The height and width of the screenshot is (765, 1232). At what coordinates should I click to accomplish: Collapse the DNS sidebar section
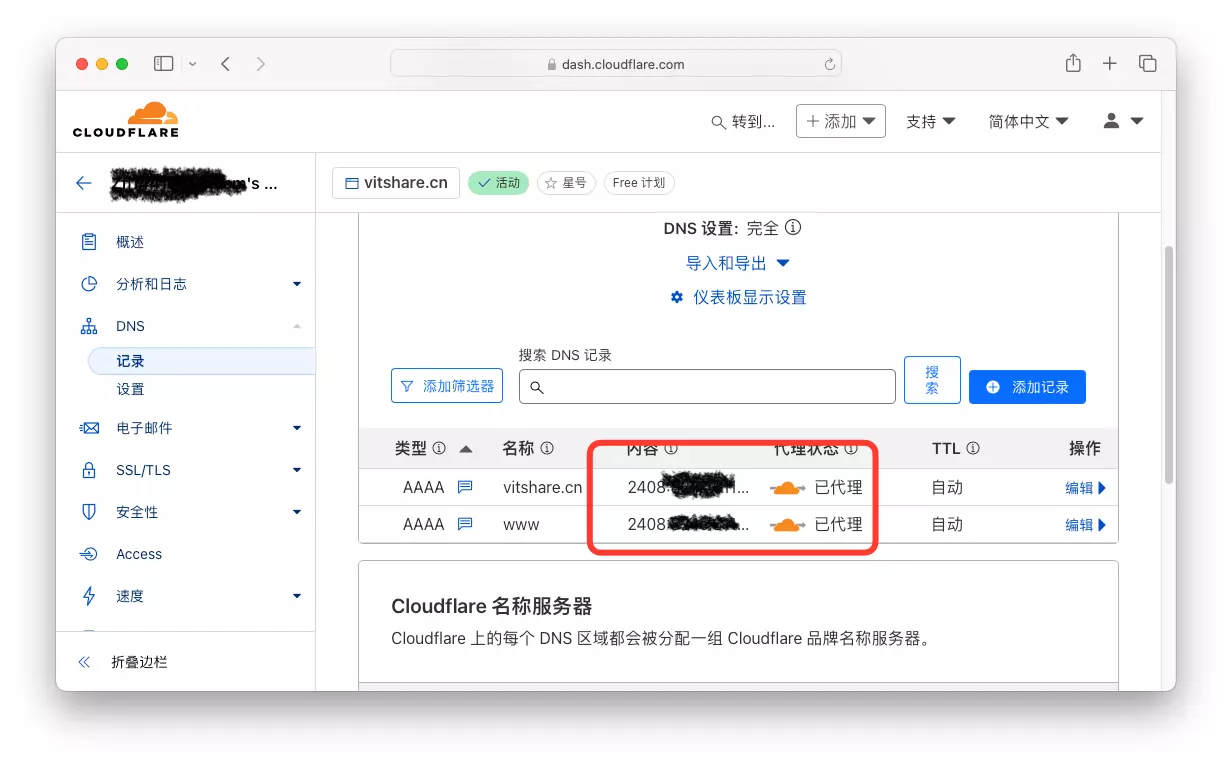point(297,326)
